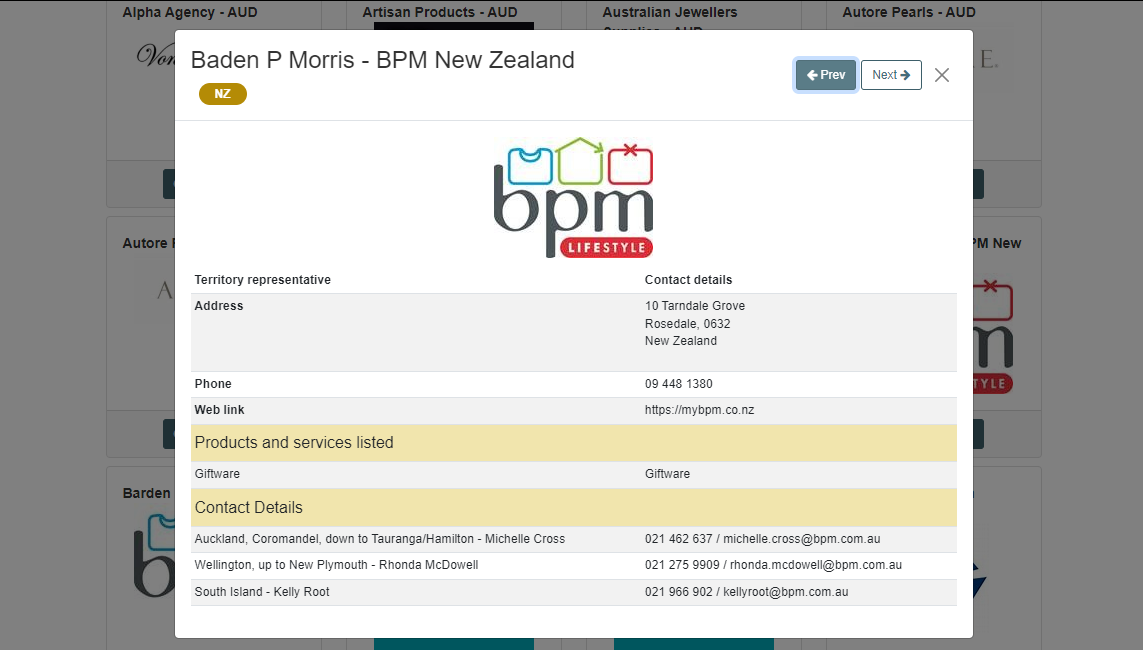Open the https://mybpm.co.nz web link
The height and width of the screenshot is (650, 1143).
699,410
